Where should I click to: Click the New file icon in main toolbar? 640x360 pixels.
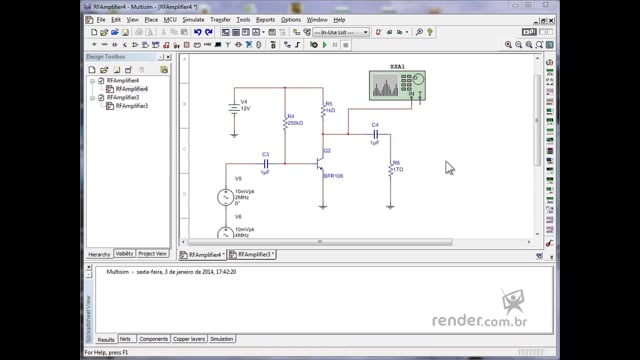coord(94,32)
